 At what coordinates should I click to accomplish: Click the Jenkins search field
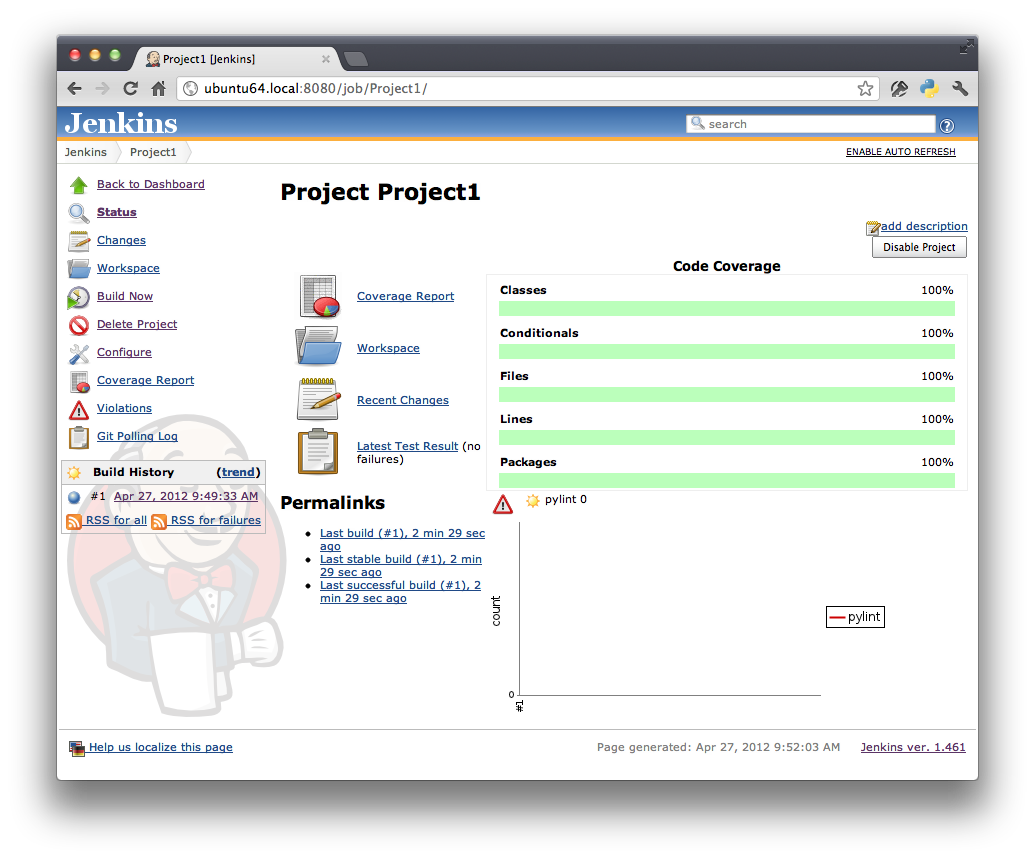point(811,124)
